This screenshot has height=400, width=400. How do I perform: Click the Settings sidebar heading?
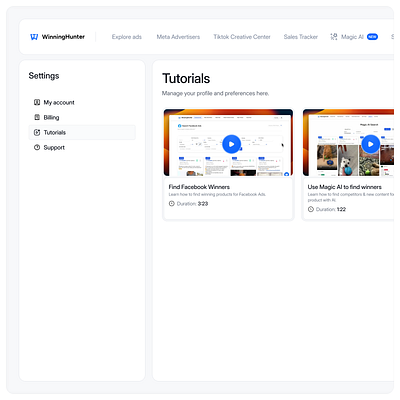(x=44, y=76)
